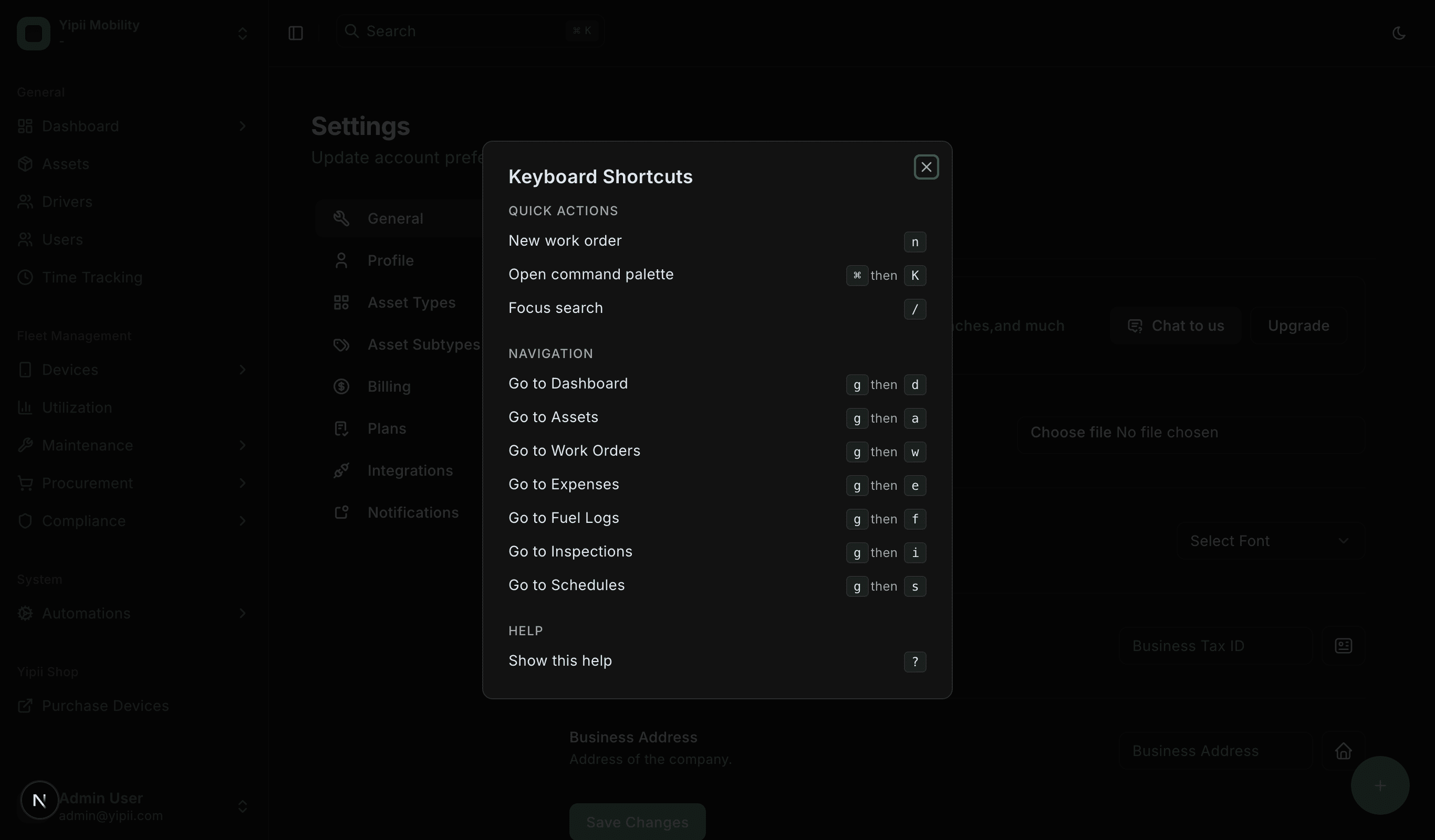Select the Asset Types settings tab

(399, 303)
